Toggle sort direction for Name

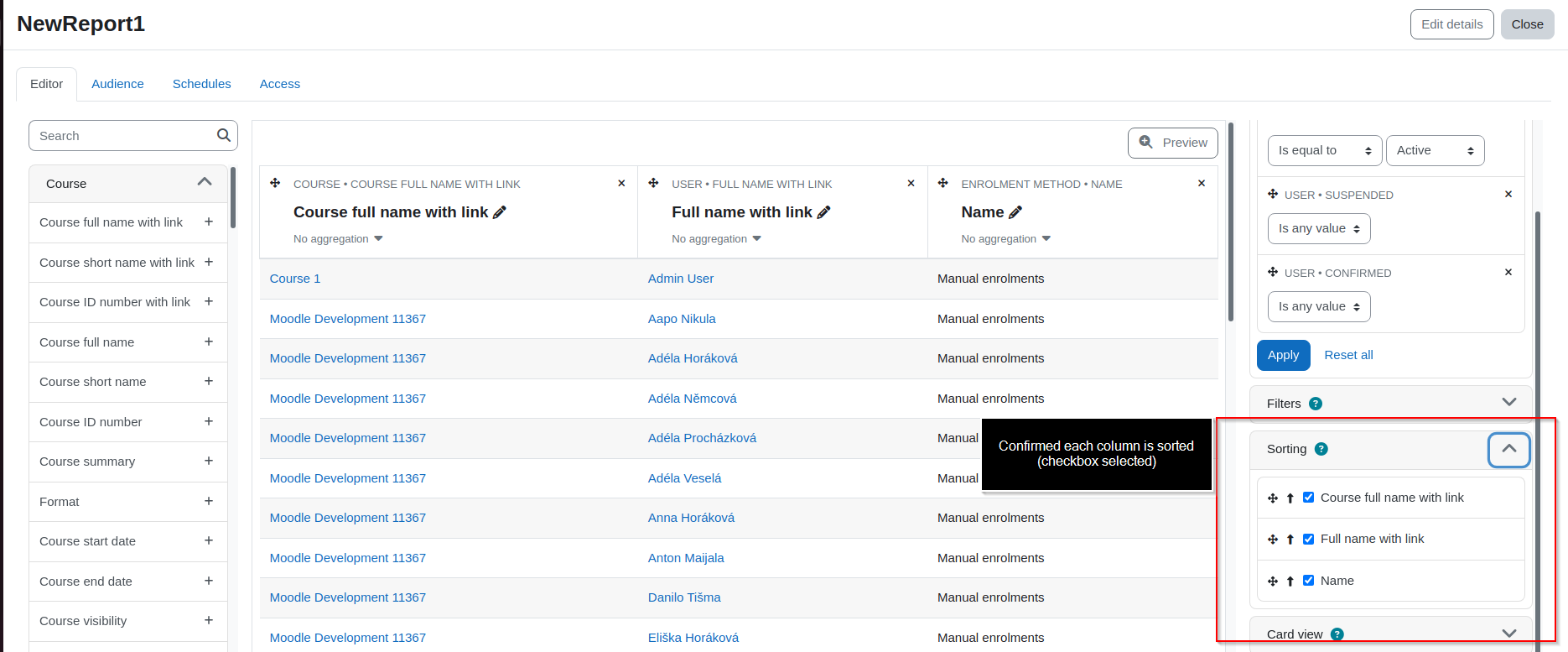click(x=1290, y=581)
